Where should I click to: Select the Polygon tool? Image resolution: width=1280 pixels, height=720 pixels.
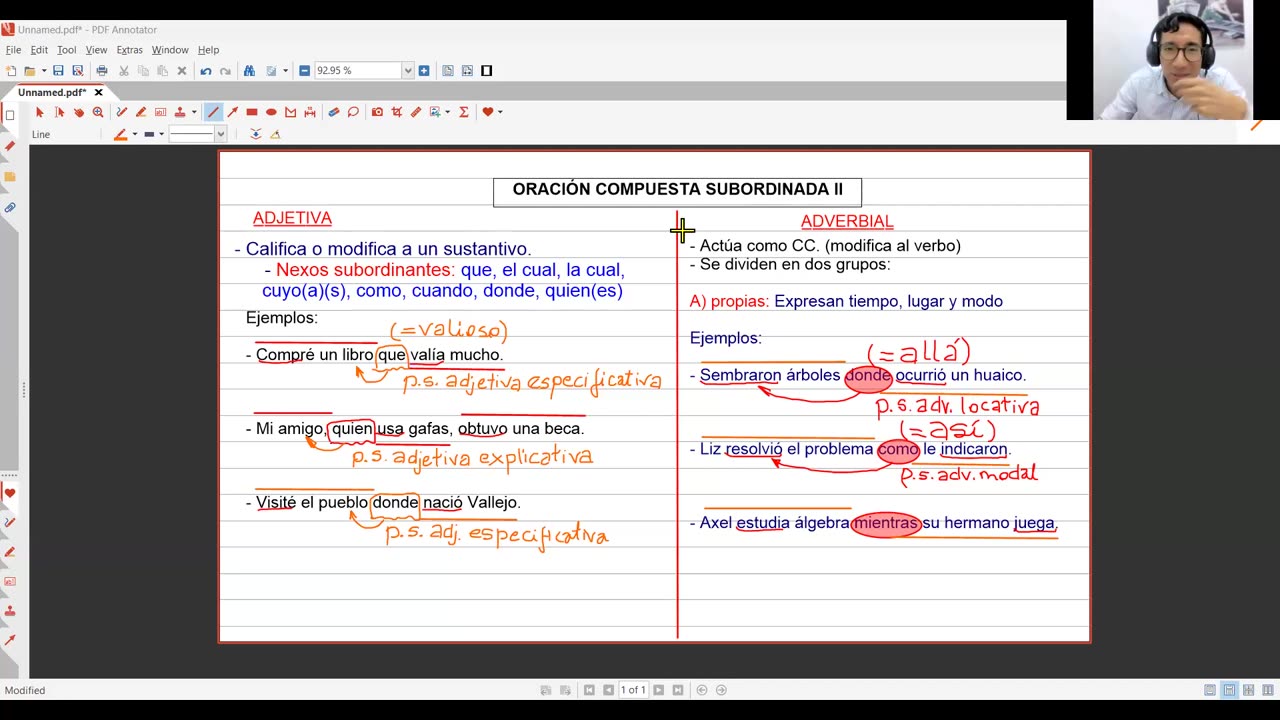(290, 112)
